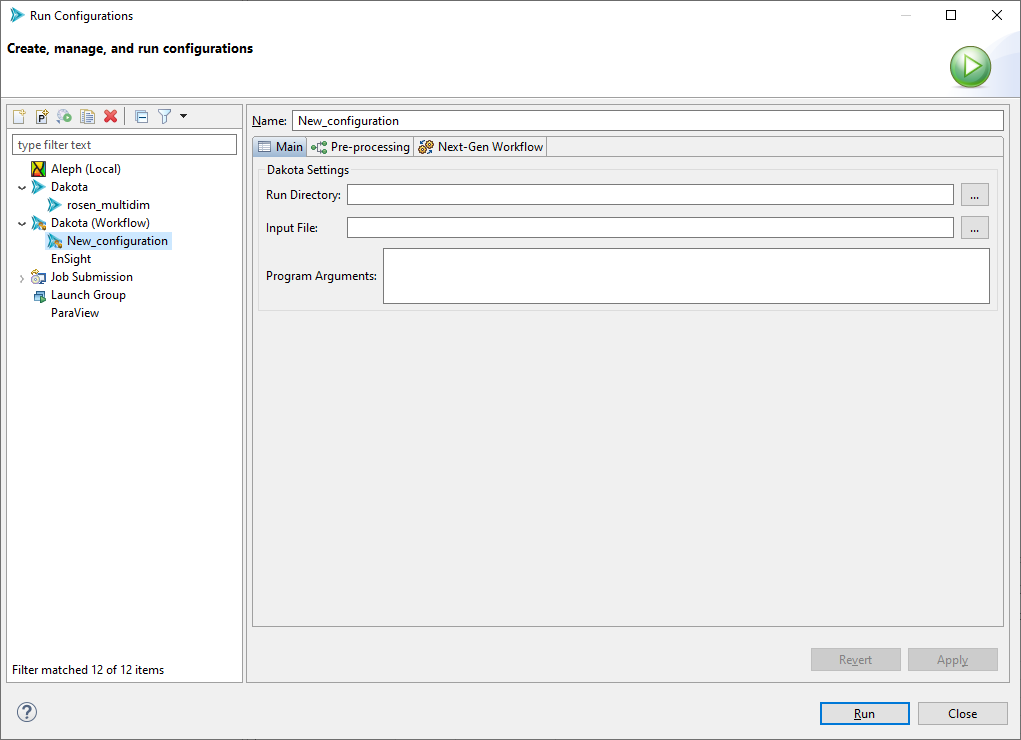Create a new launch configuration prototype
This screenshot has height=740, width=1021.
(x=41, y=116)
